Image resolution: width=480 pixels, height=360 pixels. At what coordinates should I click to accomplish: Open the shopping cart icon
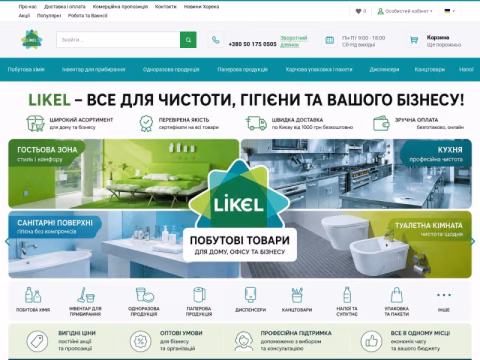click(414, 40)
